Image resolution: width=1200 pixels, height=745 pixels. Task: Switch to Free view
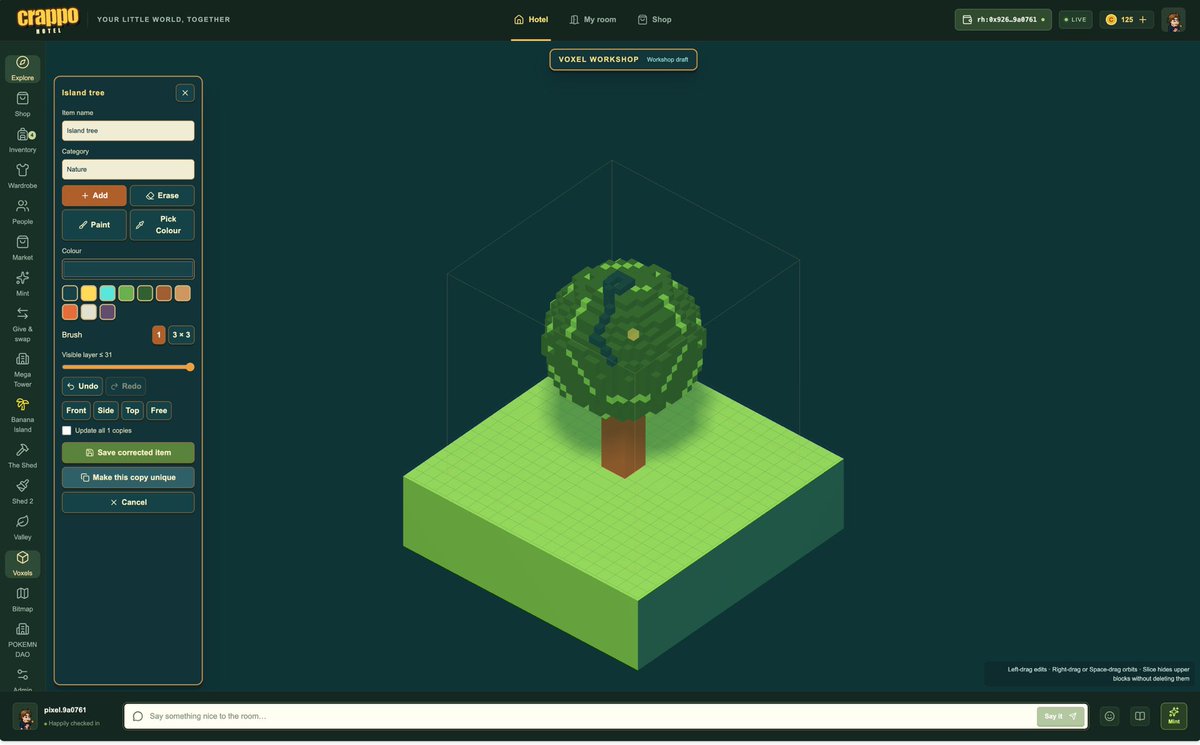pos(159,410)
